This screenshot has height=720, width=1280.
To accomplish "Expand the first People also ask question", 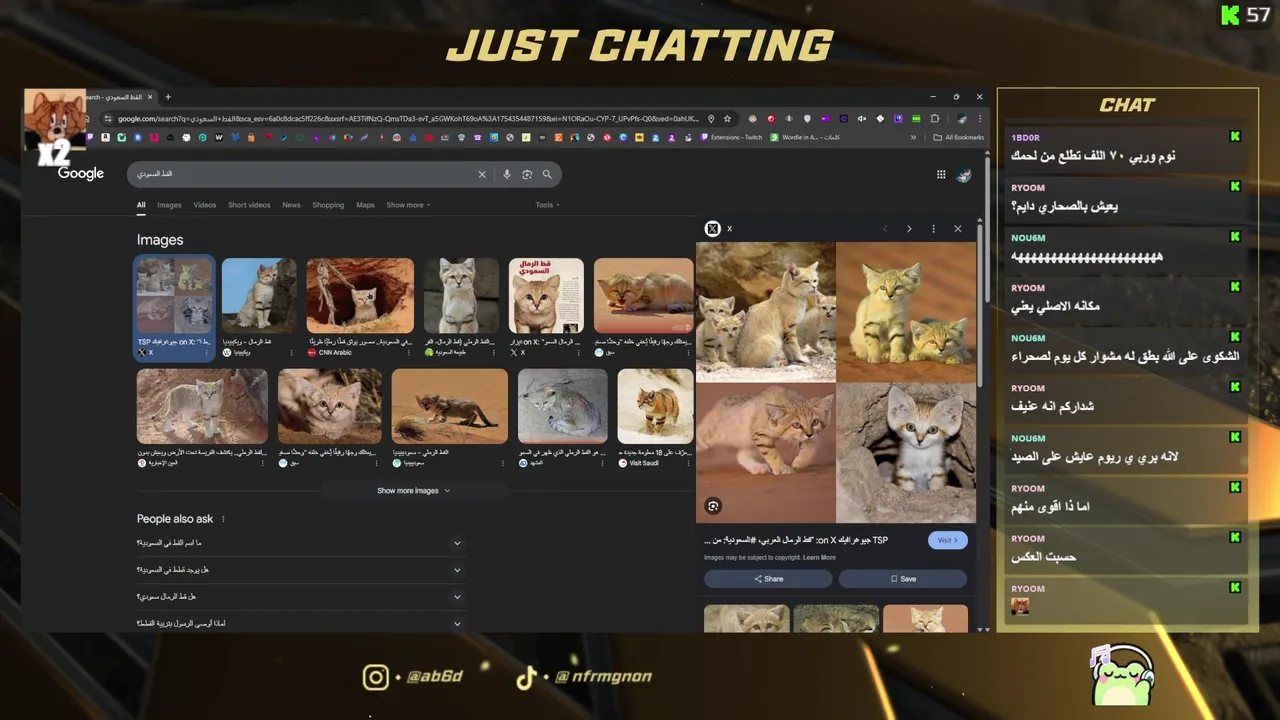I will click(x=299, y=543).
